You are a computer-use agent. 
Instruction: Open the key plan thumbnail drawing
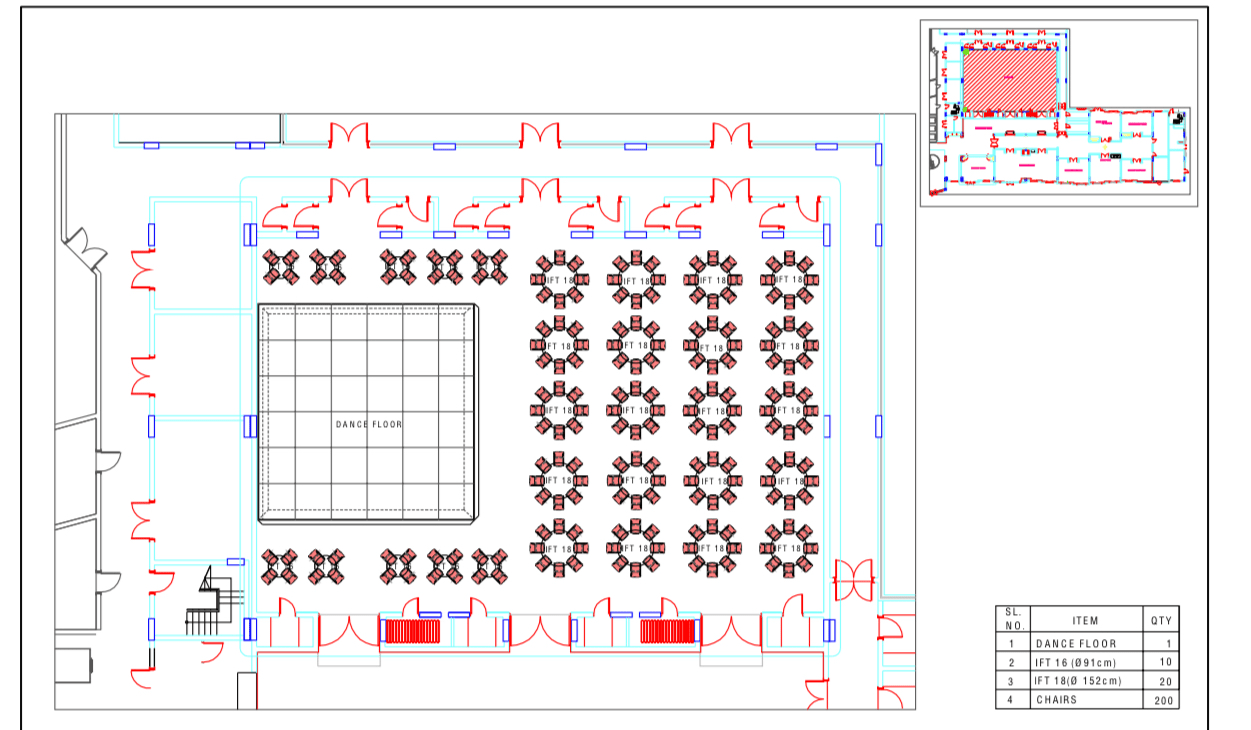tap(1058, 113)
